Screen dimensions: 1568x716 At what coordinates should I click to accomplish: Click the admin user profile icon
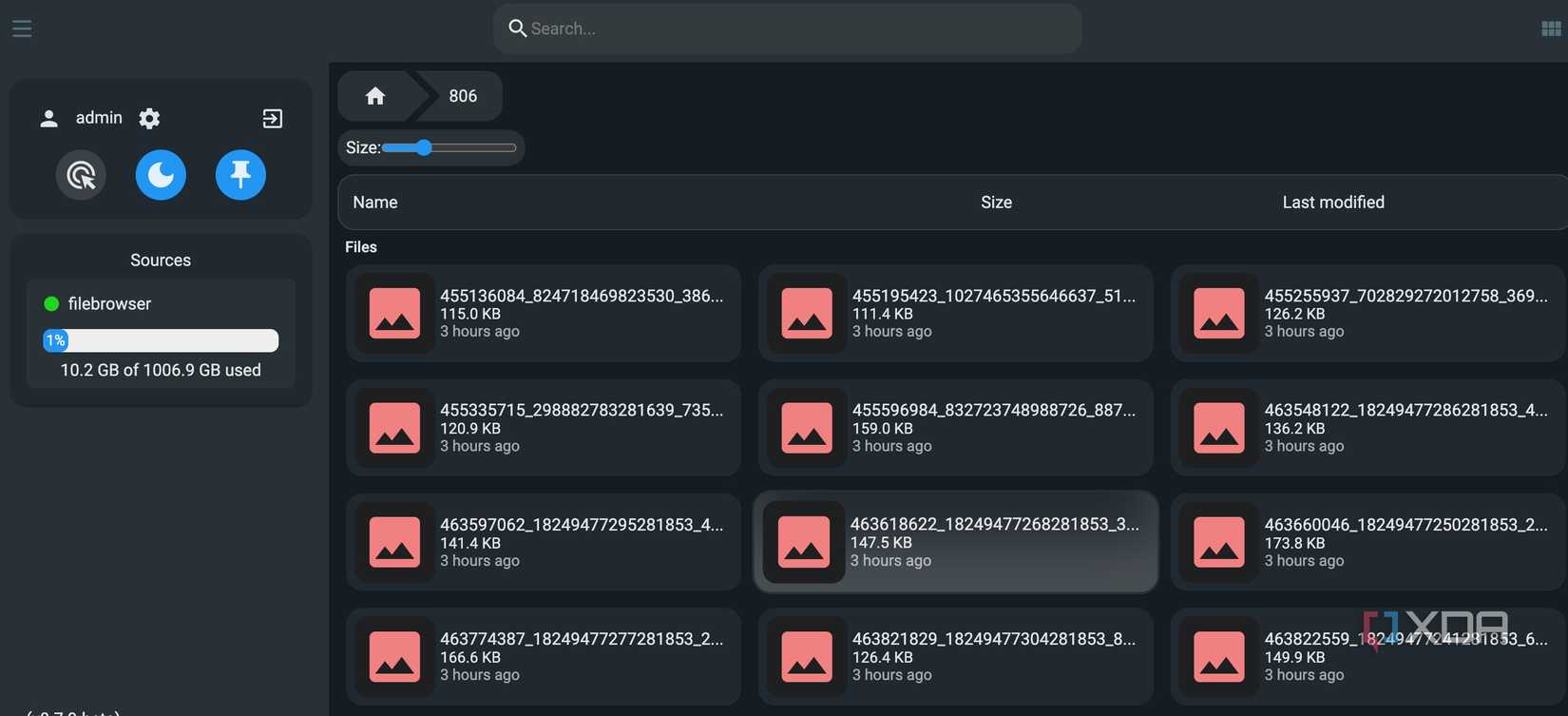[48, 118]
